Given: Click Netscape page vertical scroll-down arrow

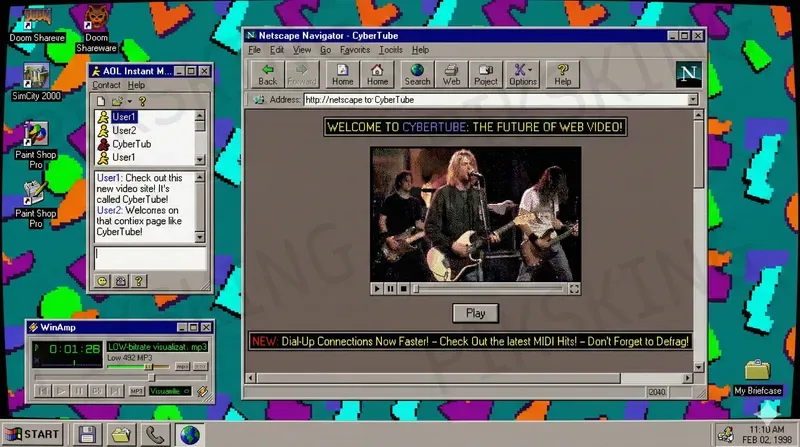Looking at the screenshot, I should click(698, 367).
